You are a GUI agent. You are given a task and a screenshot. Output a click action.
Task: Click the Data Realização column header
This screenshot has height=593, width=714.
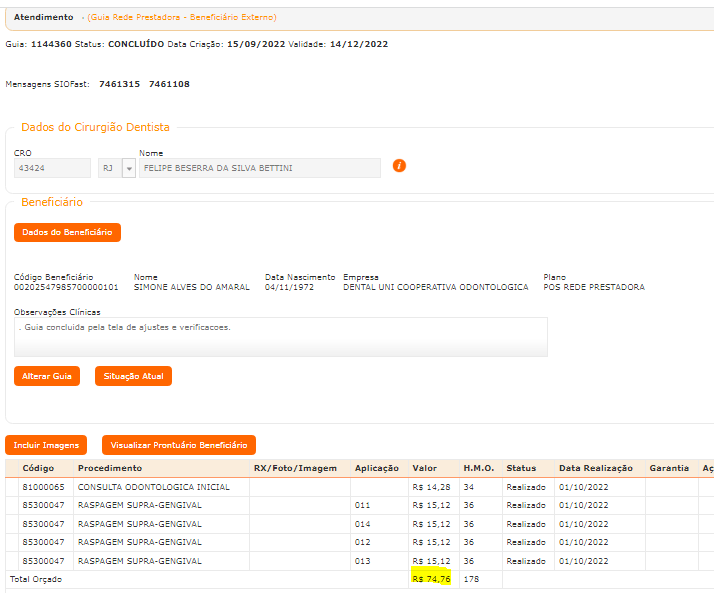(596, 468)
